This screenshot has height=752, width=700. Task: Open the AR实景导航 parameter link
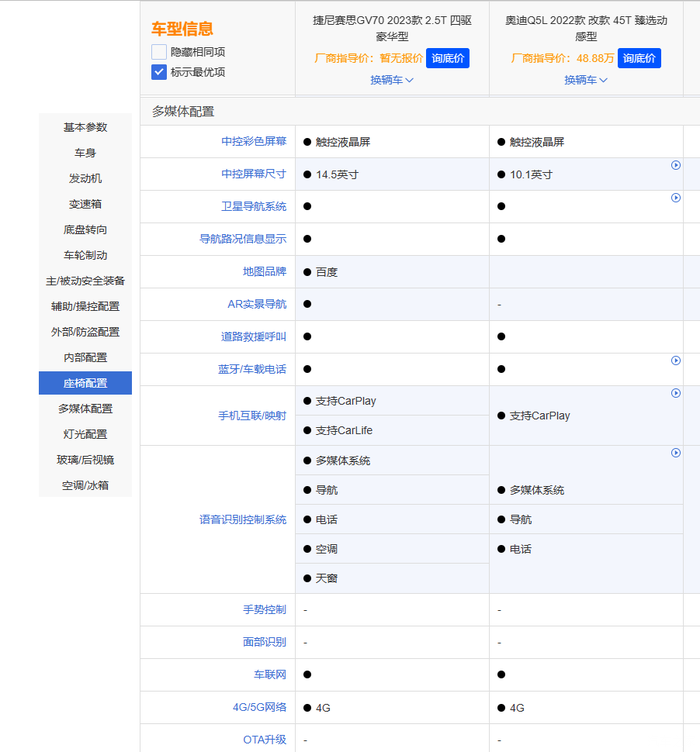pyautogui.click(x=256, y=304)
